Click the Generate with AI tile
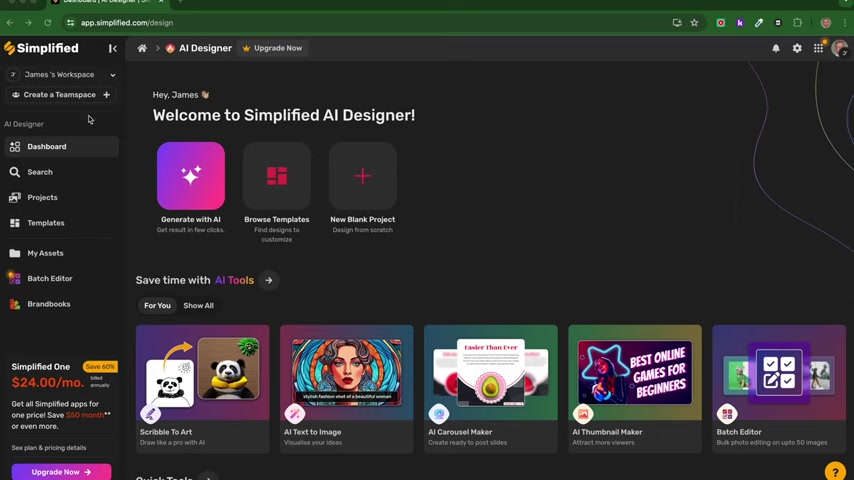The width and height of the screenshot is (854, 480). coord(191,176)
